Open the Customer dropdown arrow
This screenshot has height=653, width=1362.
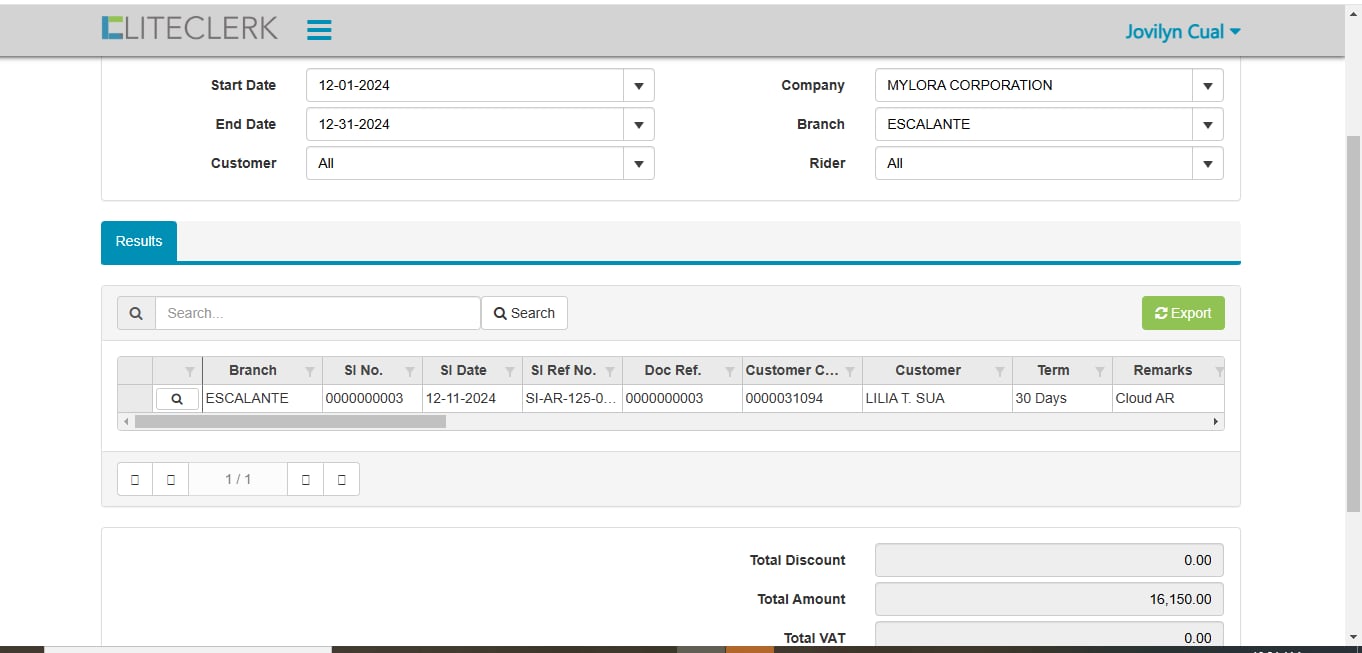coord(638,164)
